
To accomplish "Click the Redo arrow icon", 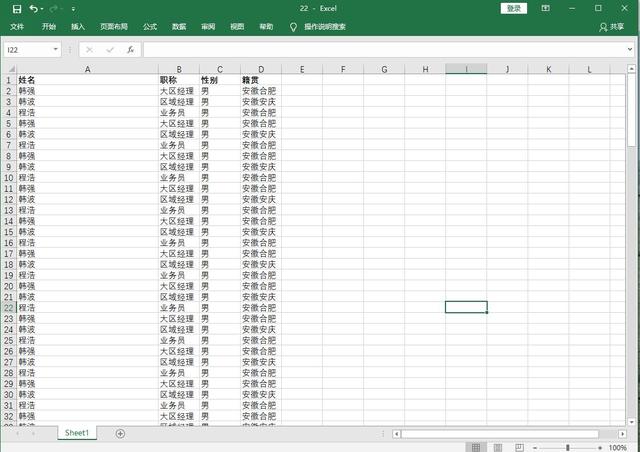I will [x=53, y=9].
